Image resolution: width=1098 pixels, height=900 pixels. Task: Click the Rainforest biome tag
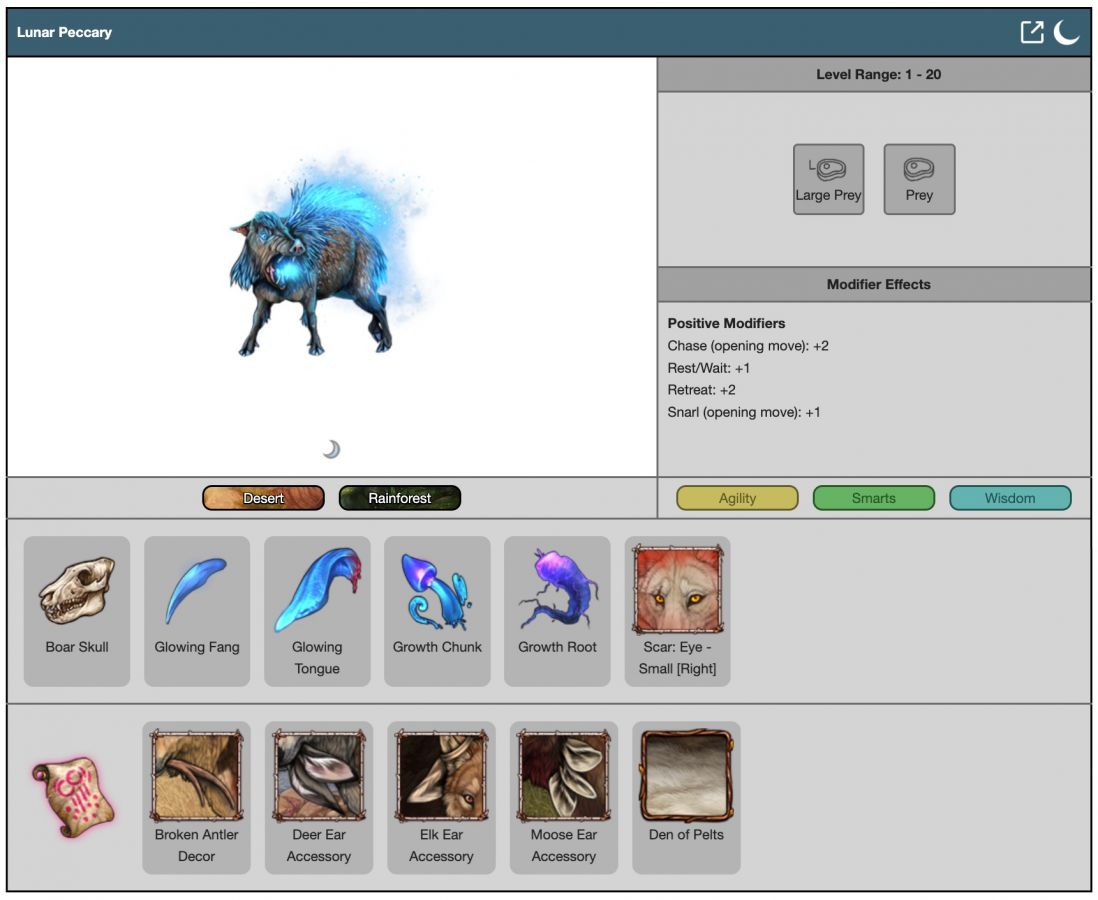pos(399,498)
